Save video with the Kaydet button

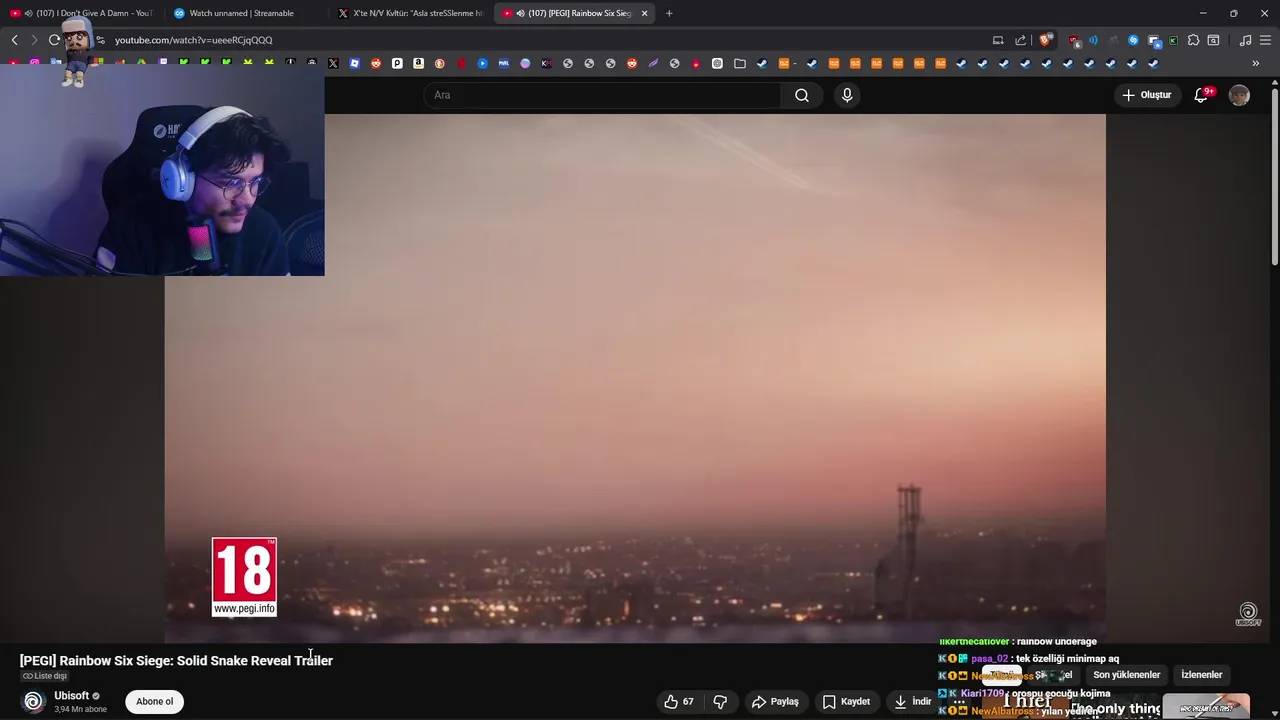(846, 701)
